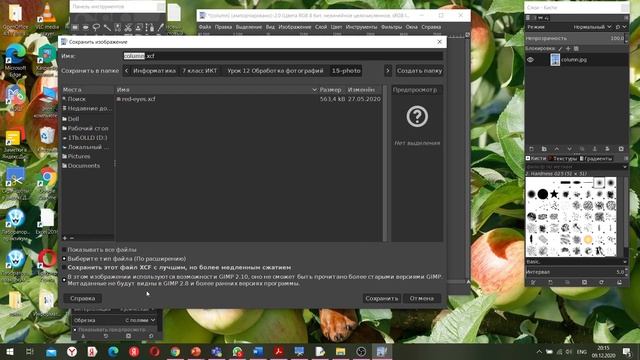The height and width of the screenshot is (360, 640).
Task: Open the Image (Изображение) menu
Action: coord(294,27)
